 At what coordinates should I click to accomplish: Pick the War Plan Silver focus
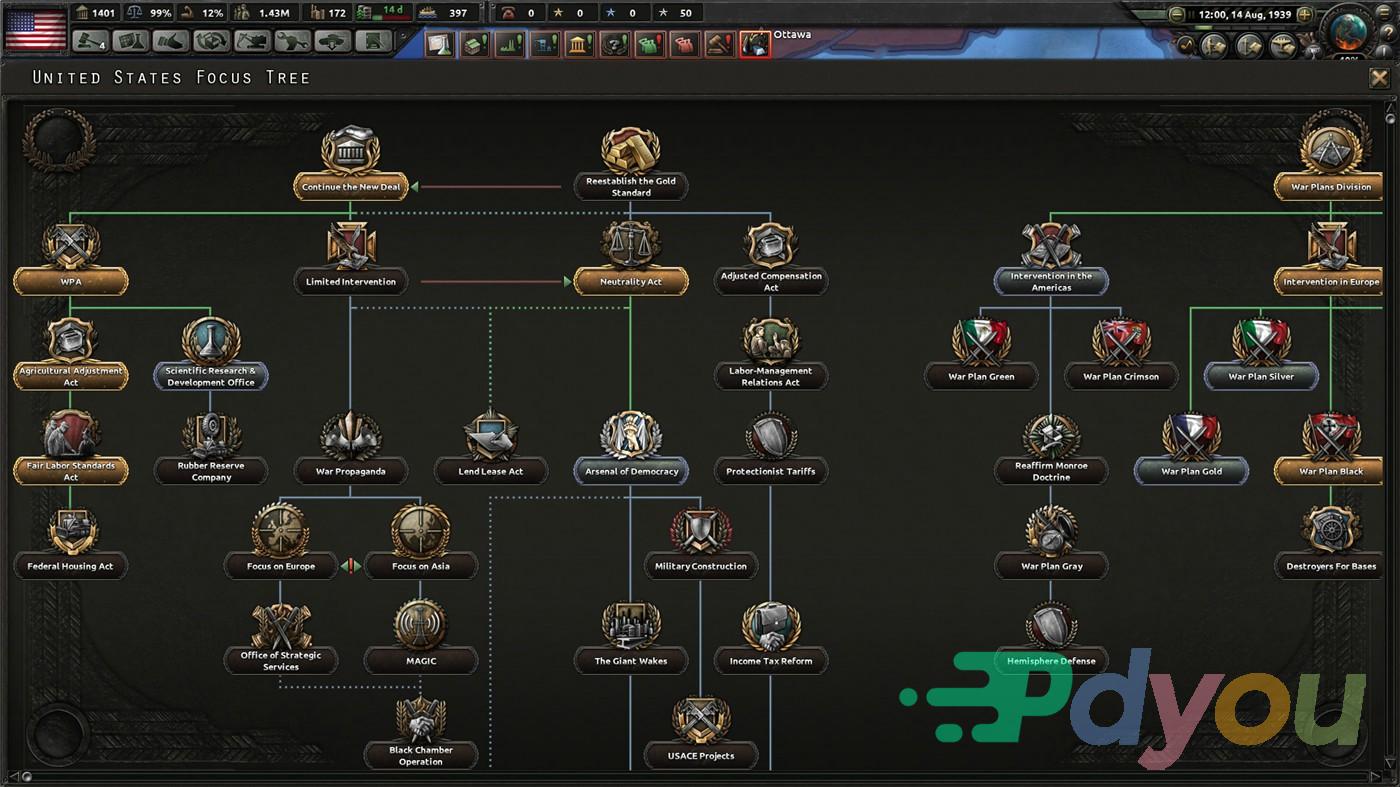[1260, 353]
